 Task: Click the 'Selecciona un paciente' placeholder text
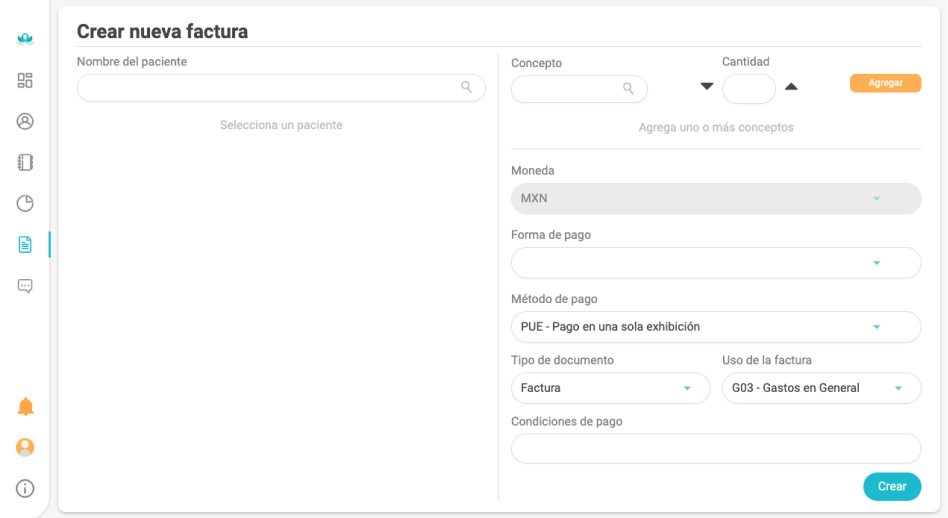[x=281, y=125]
